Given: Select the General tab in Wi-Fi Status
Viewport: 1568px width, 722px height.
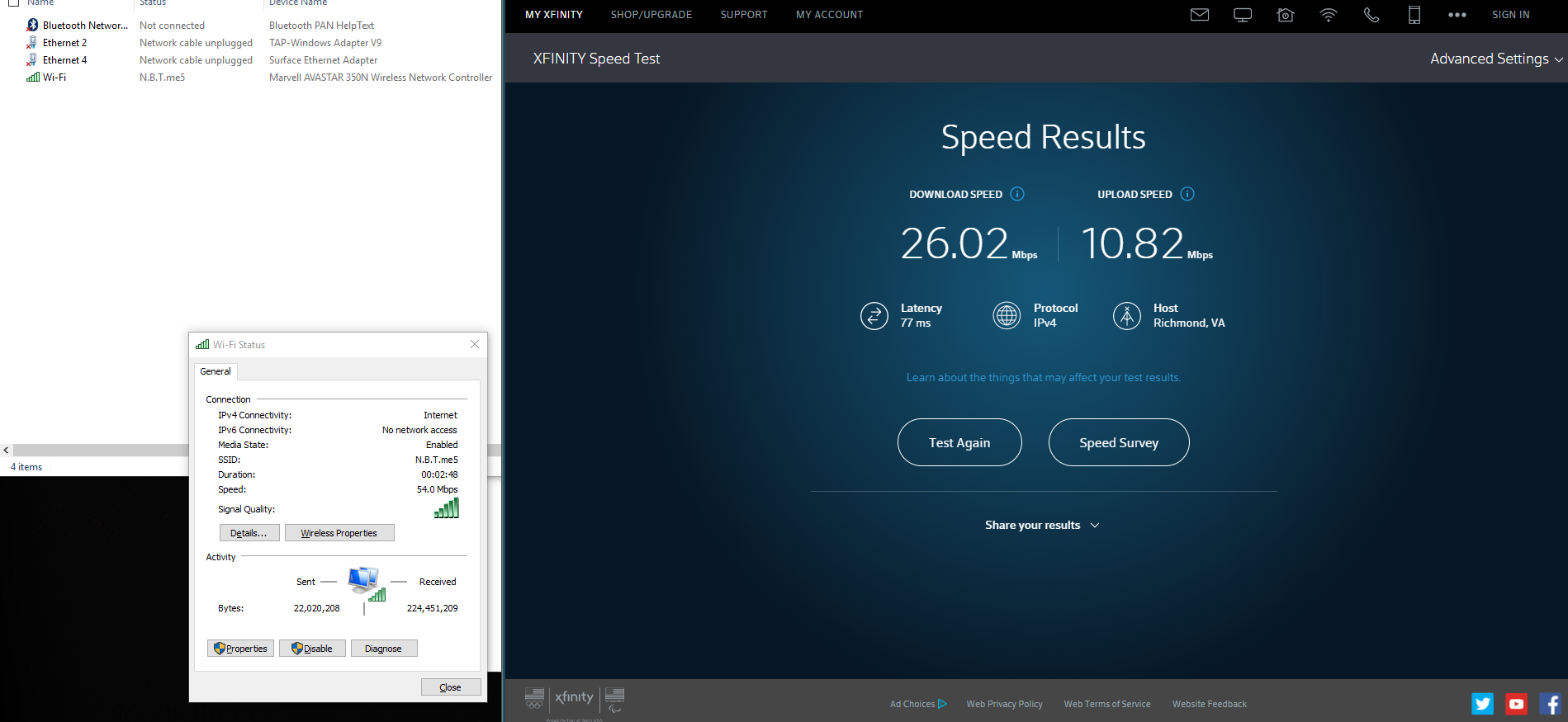Looking at the screenshot, I should (x=216, y=371).
